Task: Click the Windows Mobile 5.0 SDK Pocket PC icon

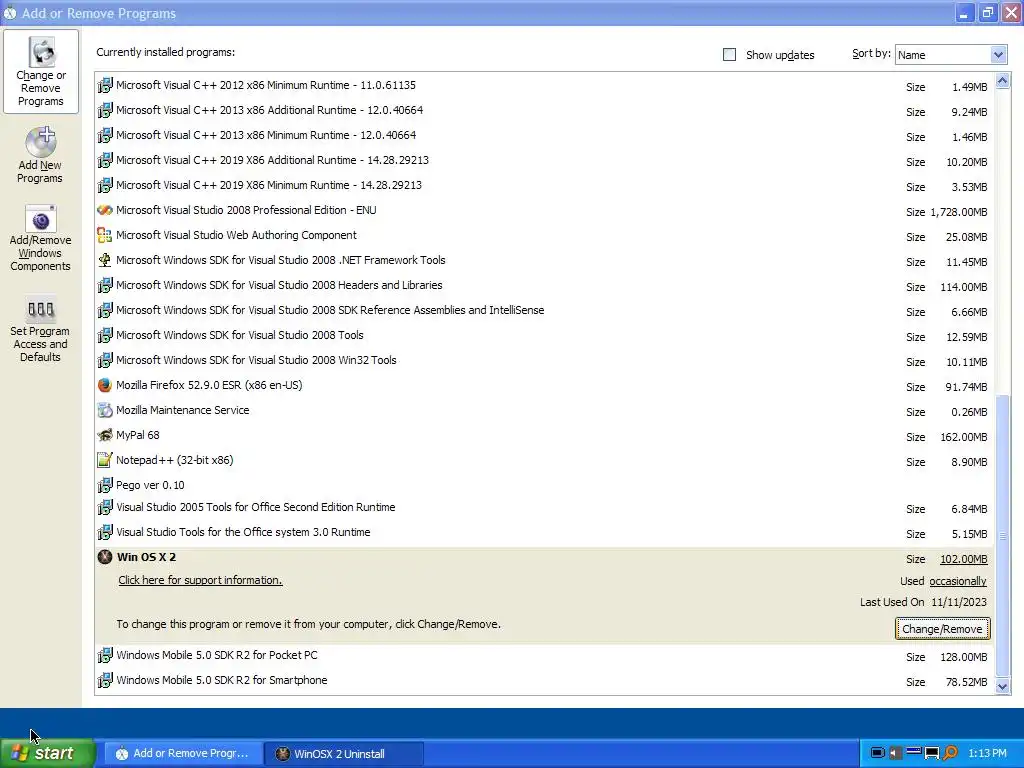Action: click(x=104, y=655)
